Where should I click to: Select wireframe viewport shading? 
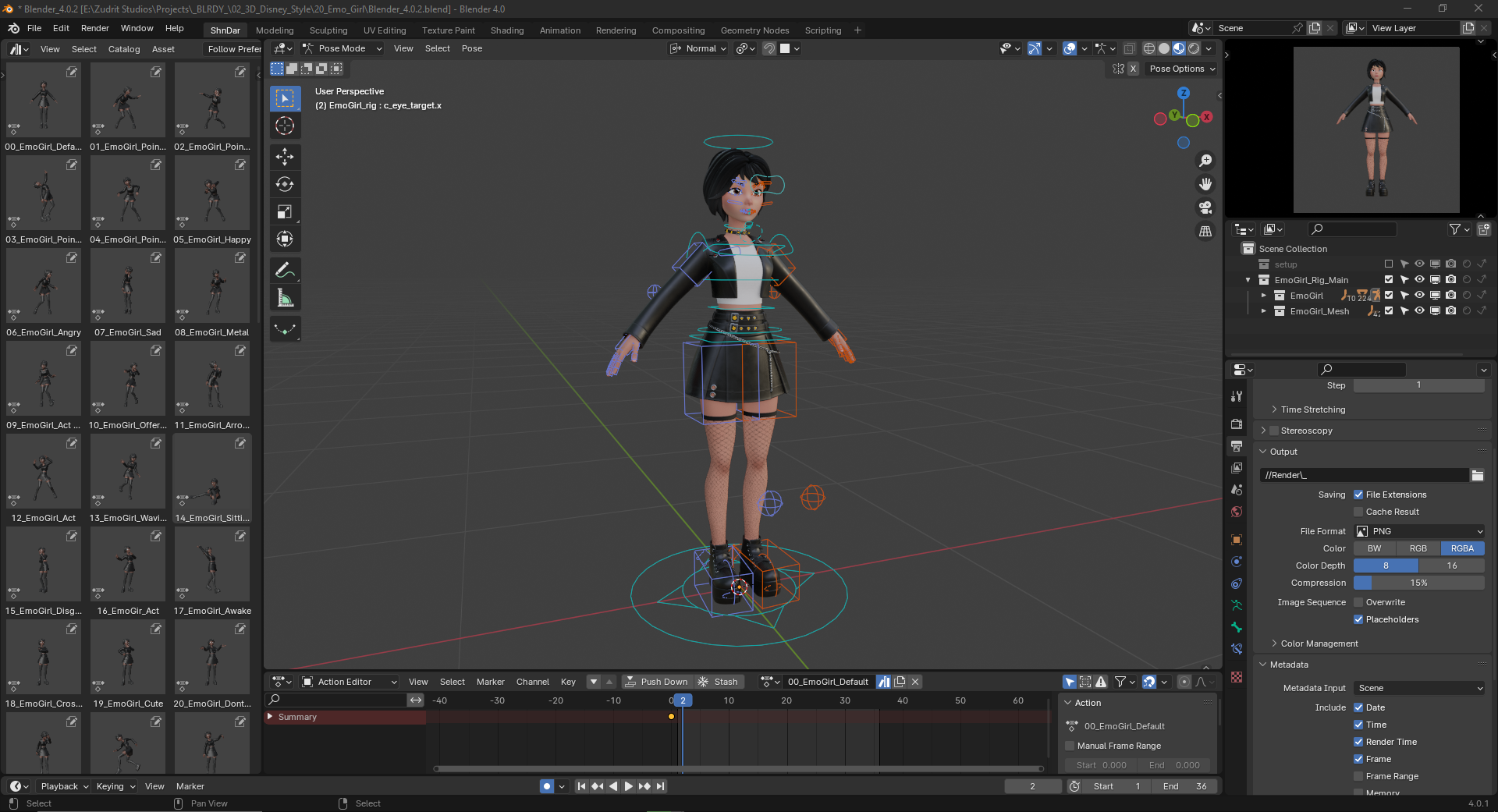click(x=1149, y=48)
